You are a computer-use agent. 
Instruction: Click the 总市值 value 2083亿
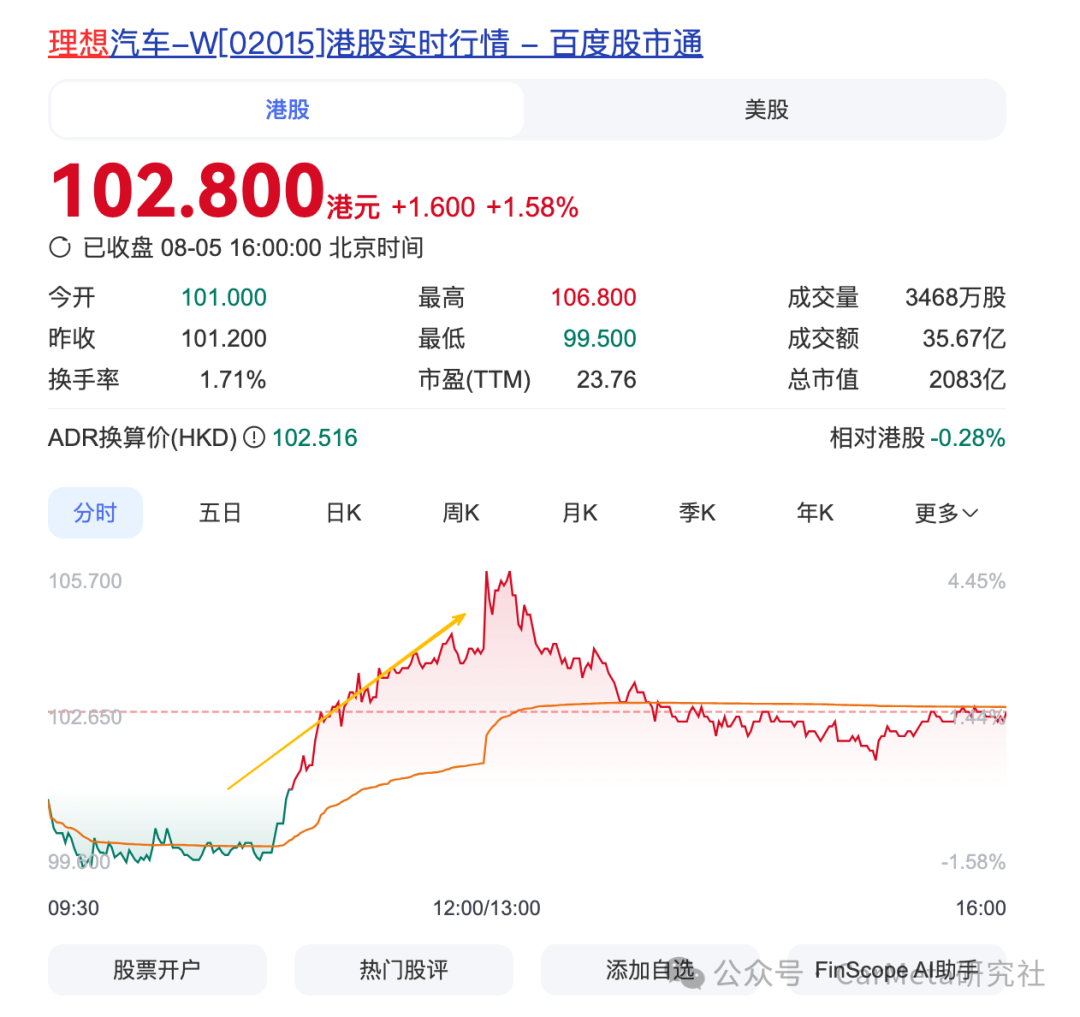point(968,379)
